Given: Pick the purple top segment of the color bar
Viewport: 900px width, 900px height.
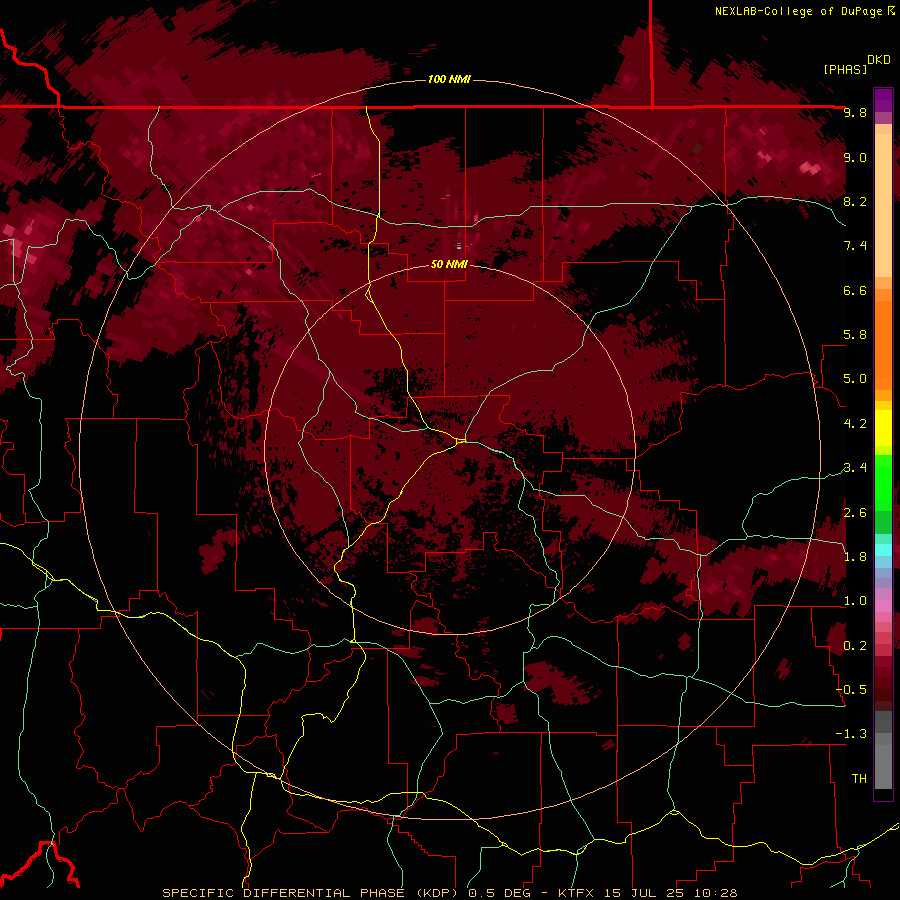Looking at the screenshot, I should coord(883,100).
